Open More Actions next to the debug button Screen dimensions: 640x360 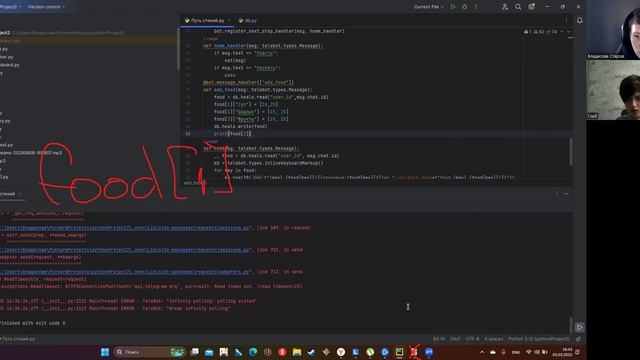click(x=476, y=7)
